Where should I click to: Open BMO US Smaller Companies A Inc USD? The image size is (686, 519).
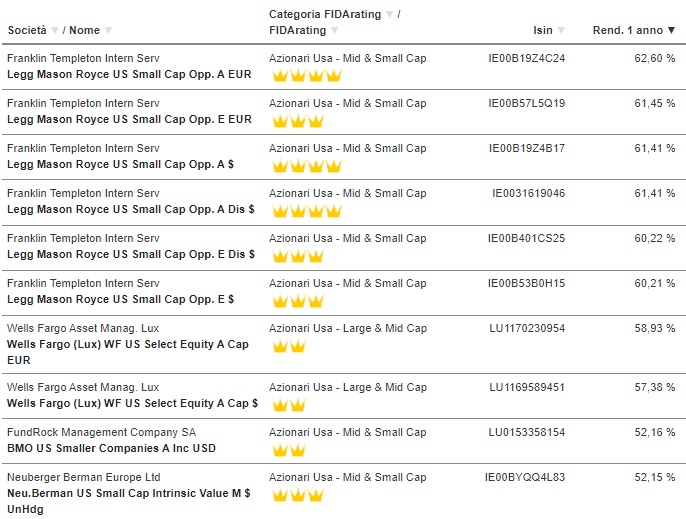[112, 448]
